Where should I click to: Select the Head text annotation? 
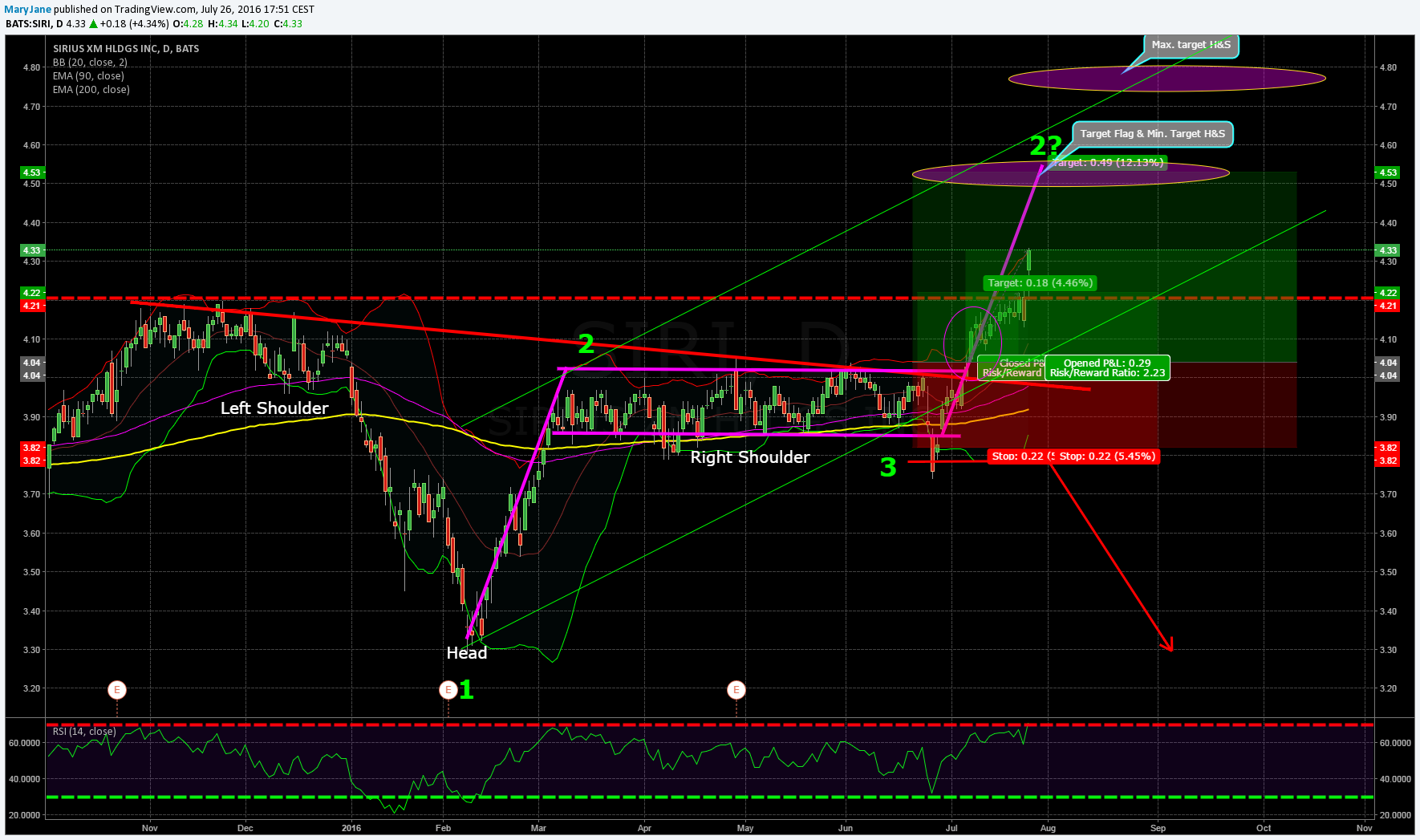(x=467, y=653)
